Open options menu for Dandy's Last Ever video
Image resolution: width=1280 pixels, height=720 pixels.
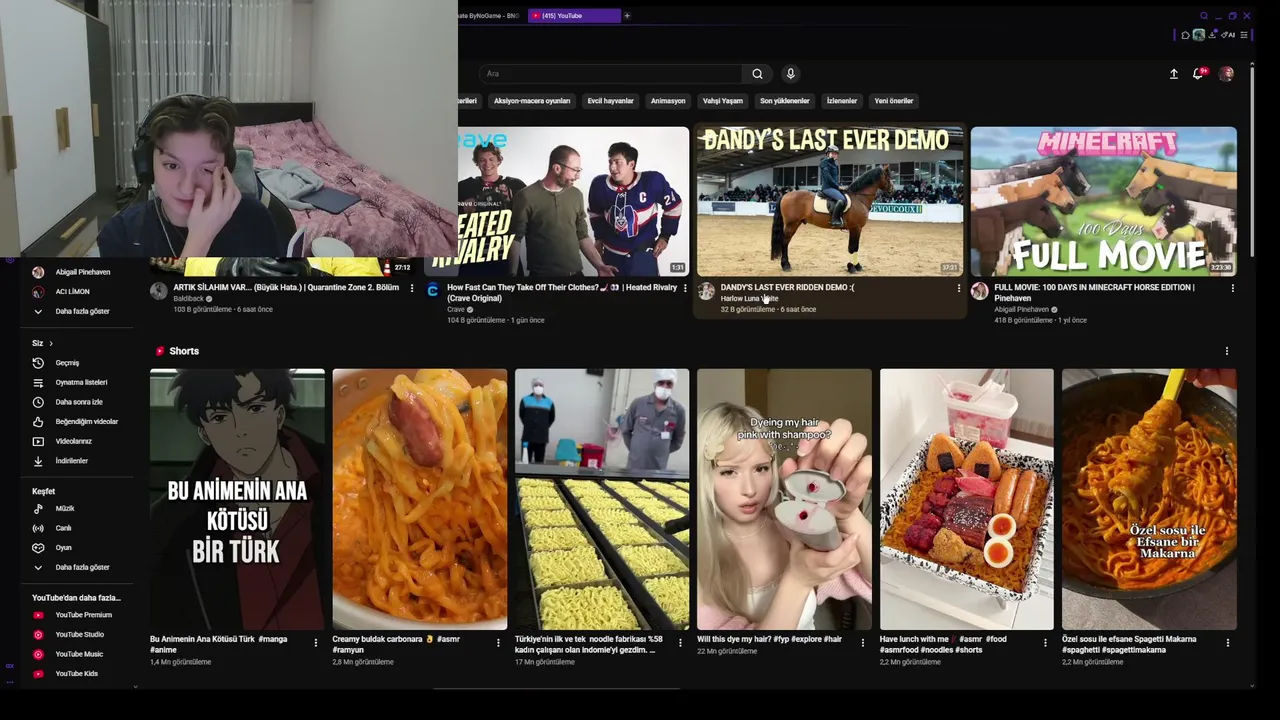[958, 288]
